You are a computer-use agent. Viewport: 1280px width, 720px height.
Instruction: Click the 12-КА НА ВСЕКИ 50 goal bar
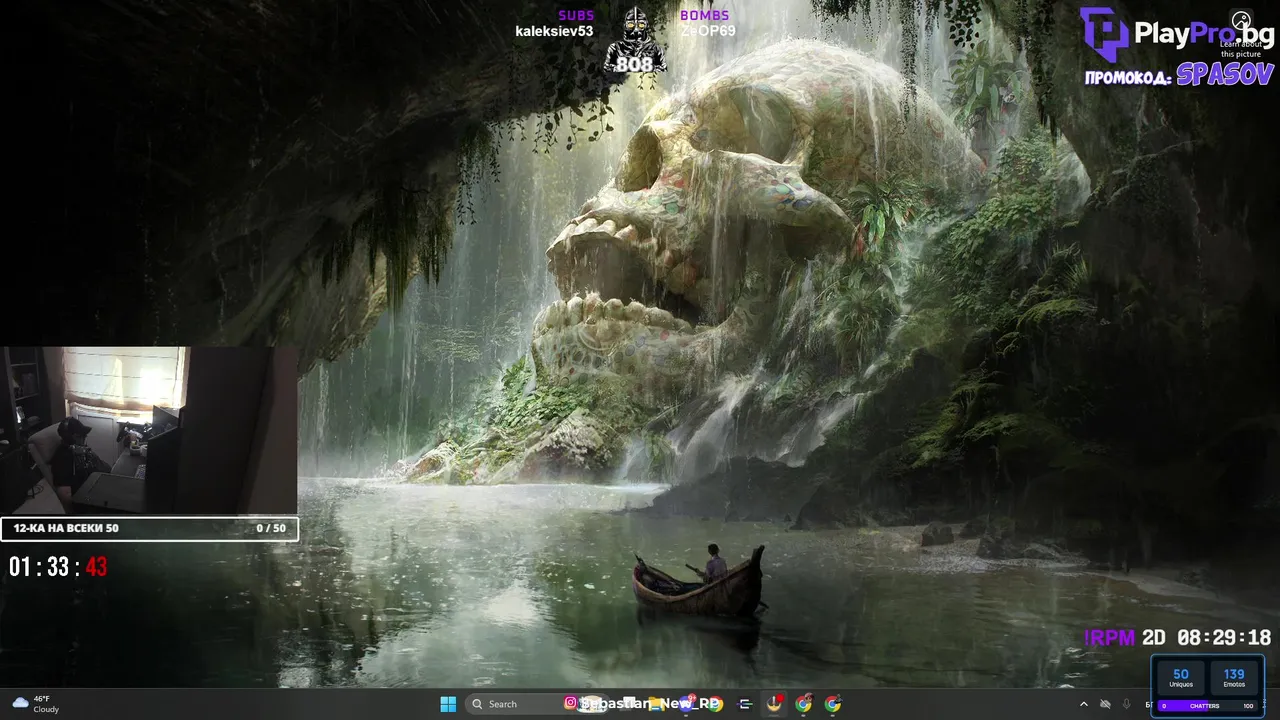pos(149,528)
